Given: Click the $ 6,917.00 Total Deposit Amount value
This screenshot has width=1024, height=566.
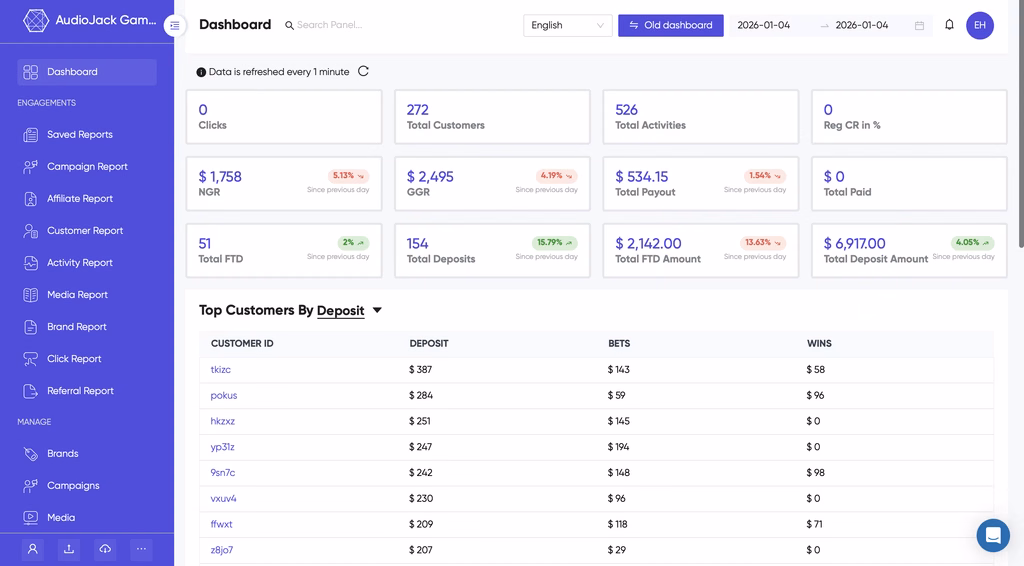Looking at the screenshot, I should (x=854, y=244).
